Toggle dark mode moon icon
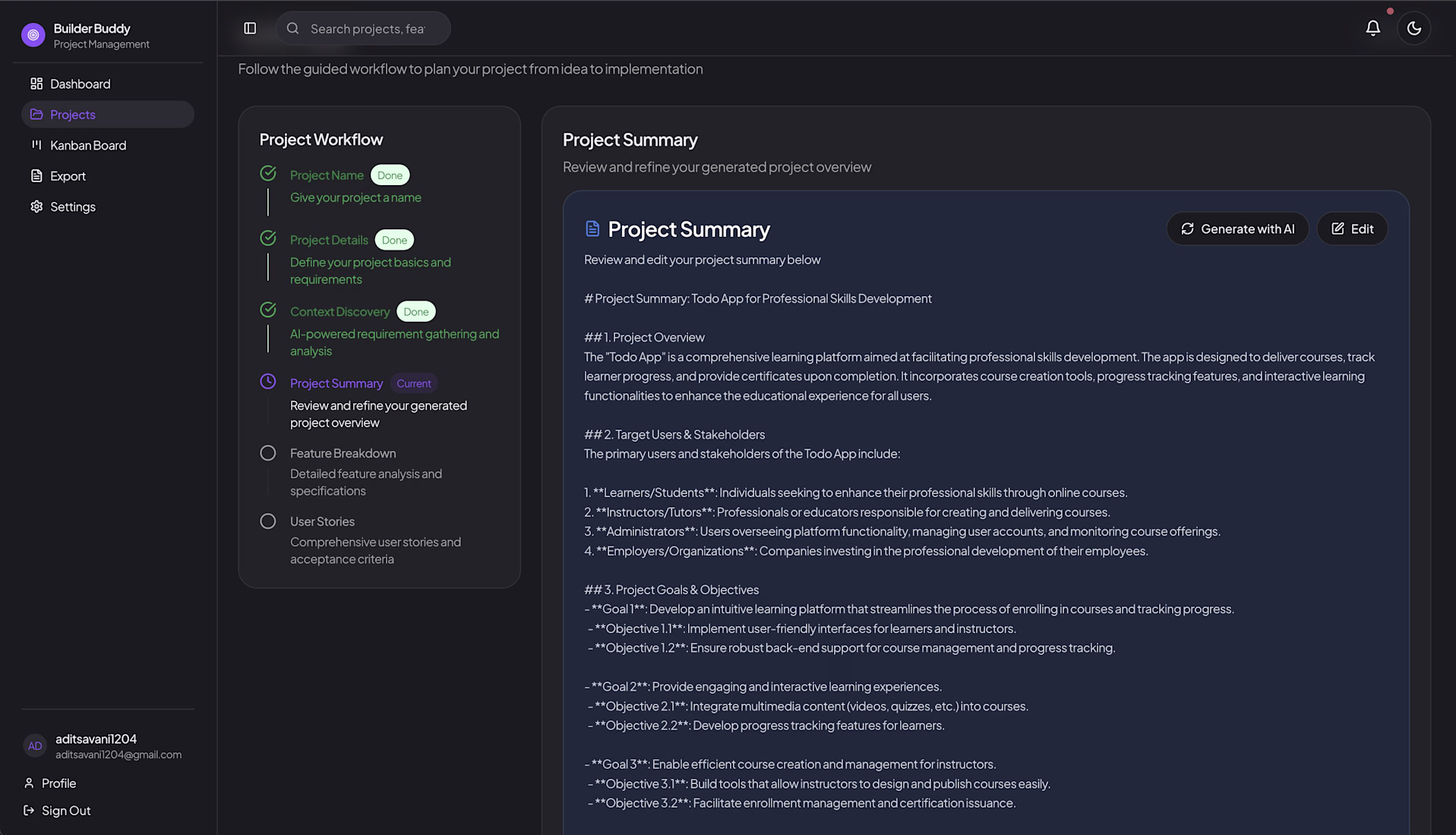Image resolution: width=1456 pixels, height=835 pixels. point(1413,28)
